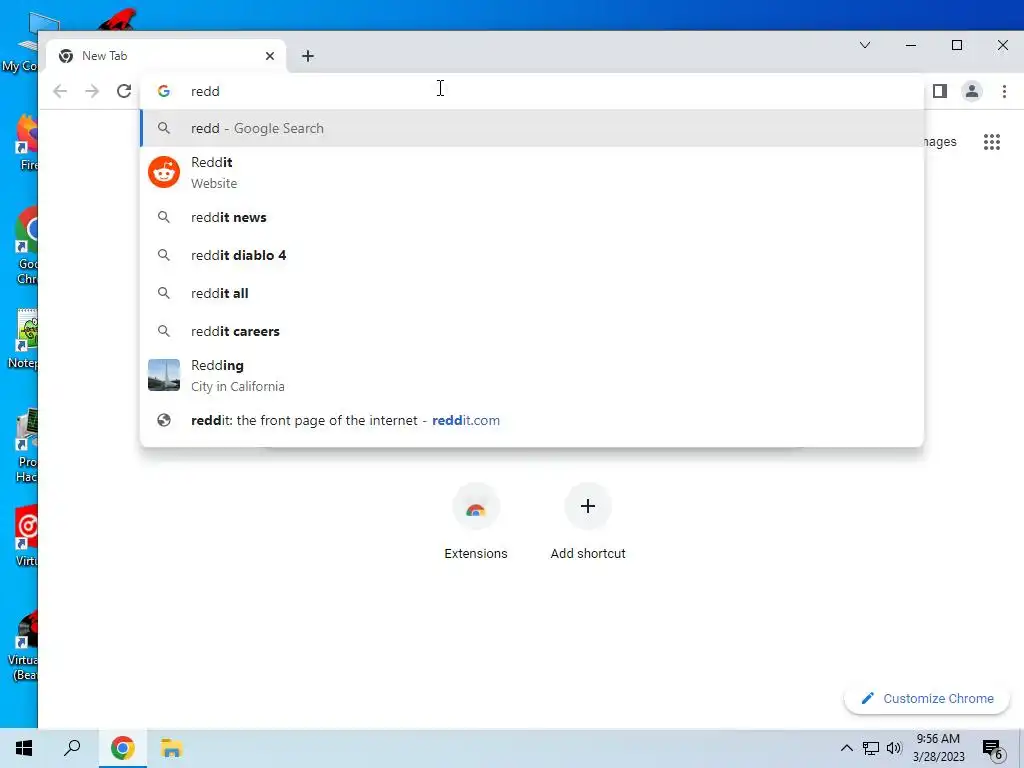Open the Extensions shortcut
Screen dimensions: 1024x768
(476, 522)
